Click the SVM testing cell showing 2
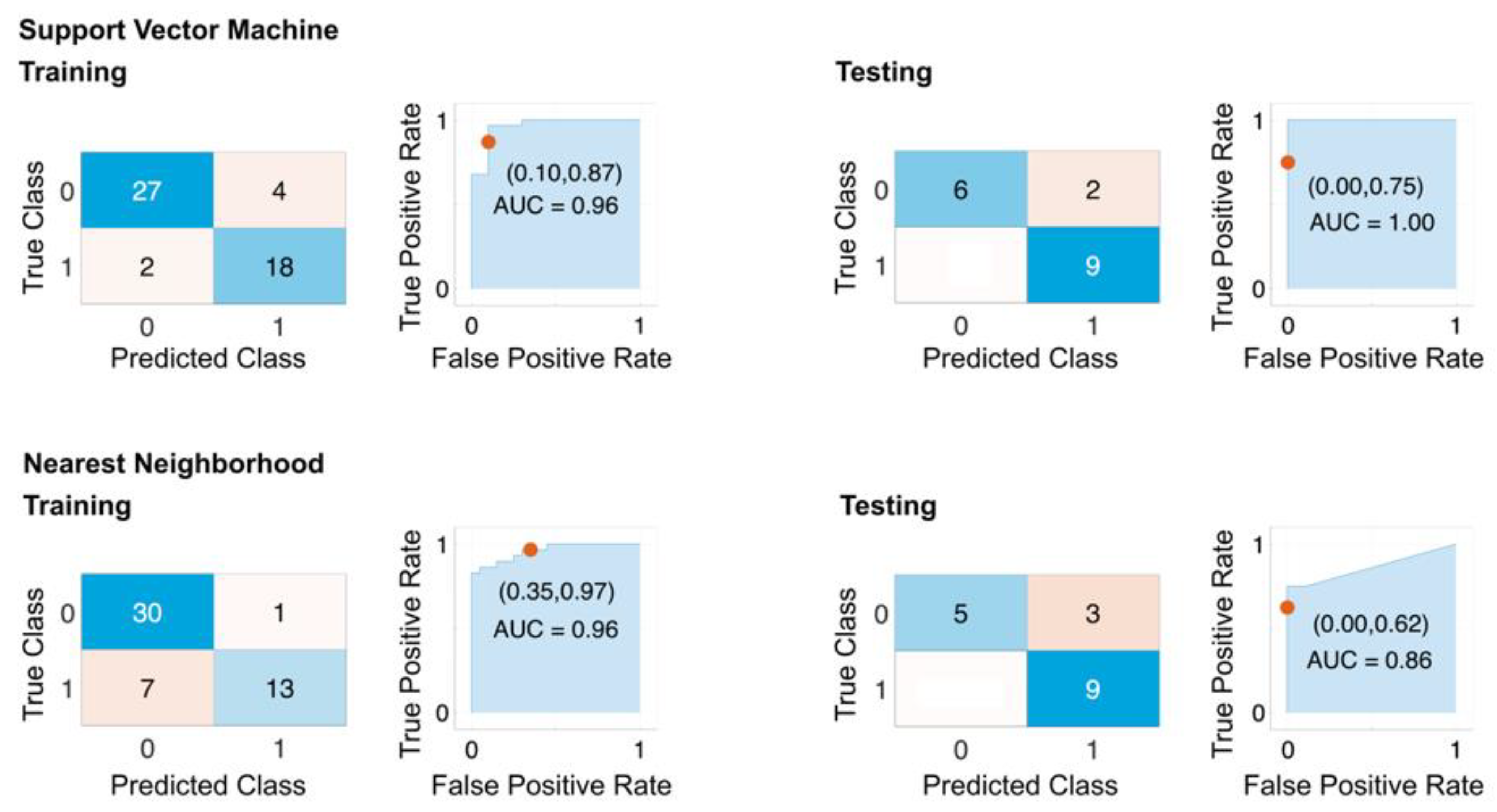The height and width of the screenshot is (812, 1497). [x=1093, y=190]
